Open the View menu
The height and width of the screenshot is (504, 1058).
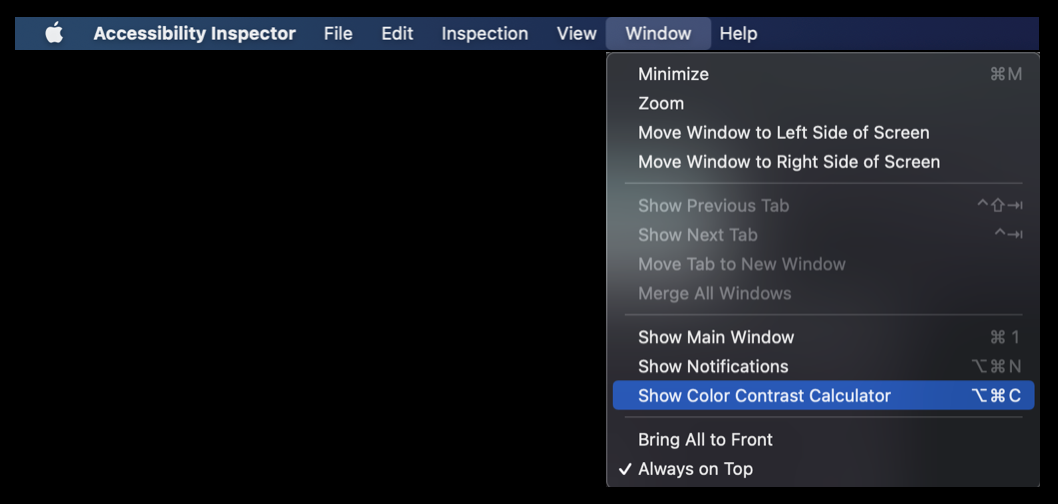[x=576, y=33]
